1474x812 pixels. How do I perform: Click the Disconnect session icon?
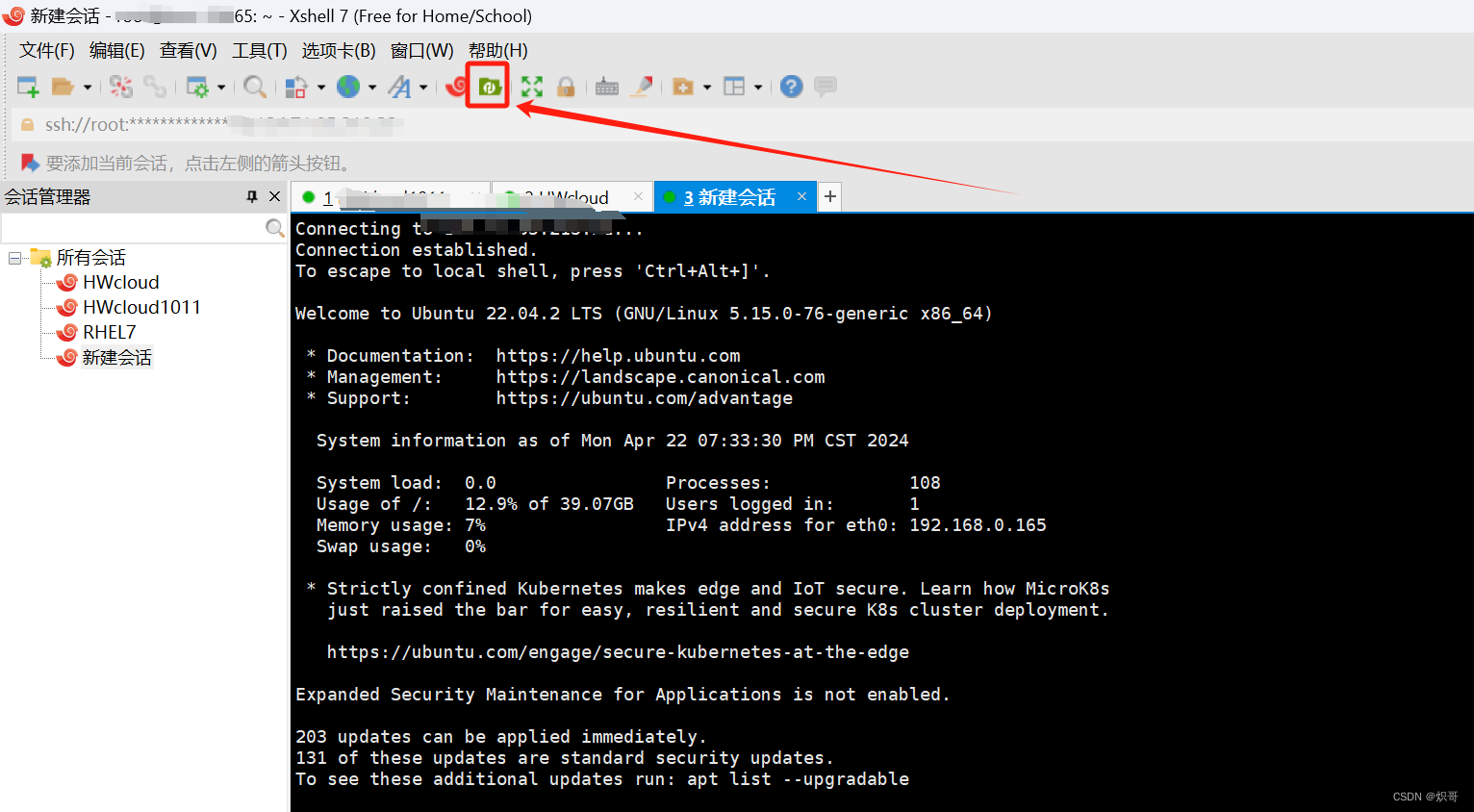point(121,87)
